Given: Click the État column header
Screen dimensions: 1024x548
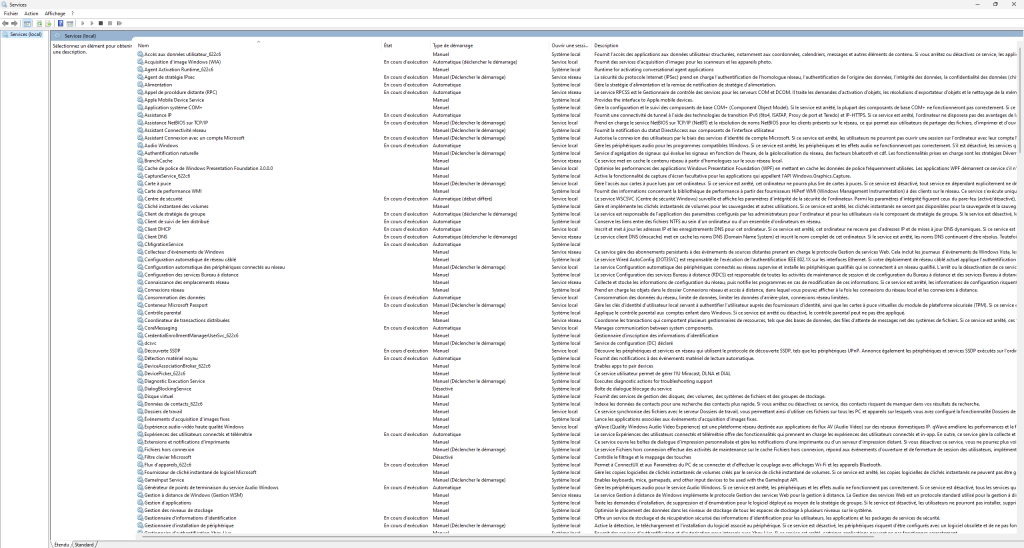Looking at the screenshot, I should (x=388, y=45).
